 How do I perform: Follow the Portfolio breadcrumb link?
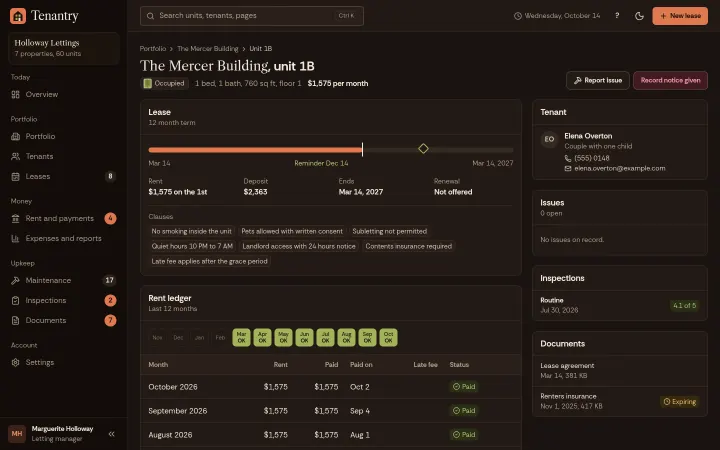point(153,49)
